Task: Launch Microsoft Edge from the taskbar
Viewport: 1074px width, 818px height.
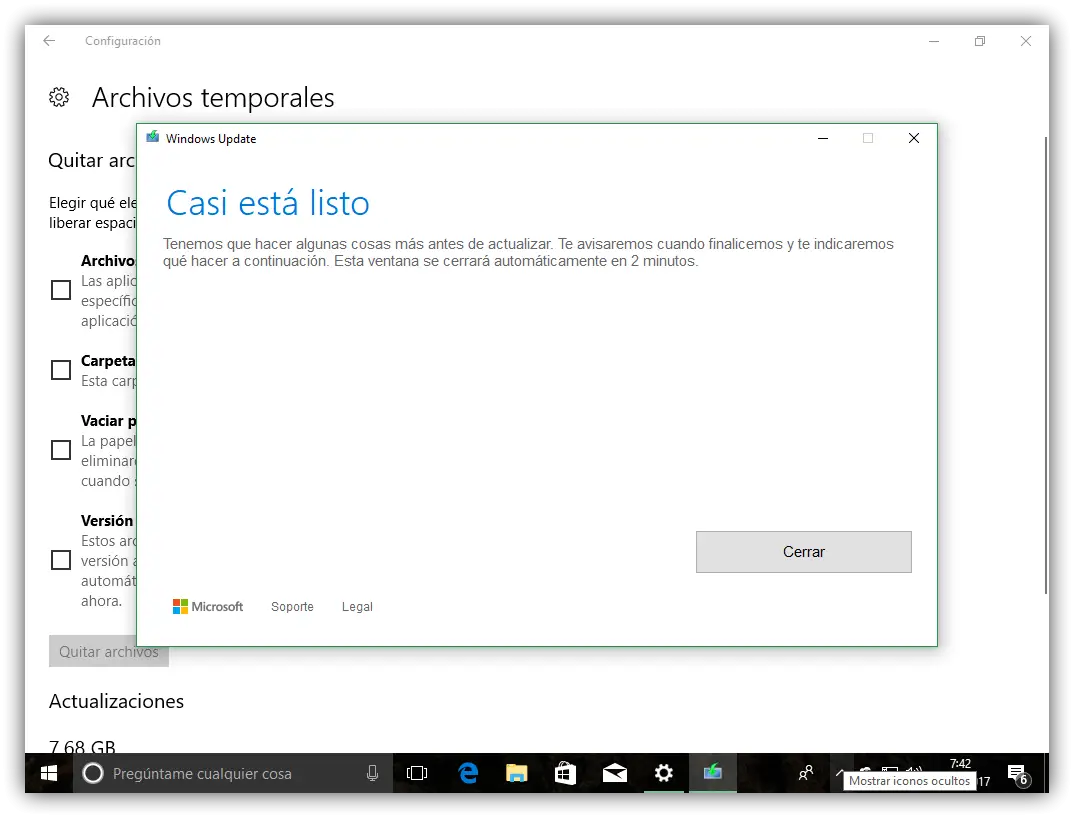Action: 469,773
